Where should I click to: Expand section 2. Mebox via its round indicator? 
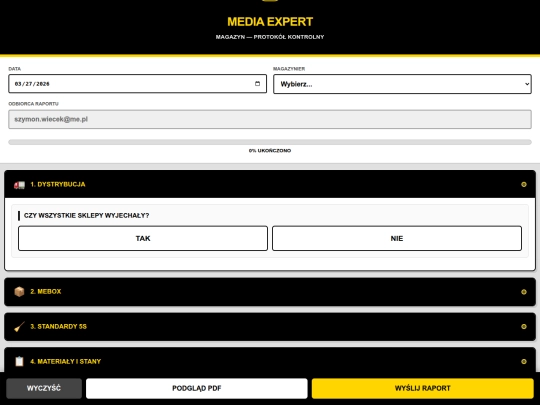(524, 292)
